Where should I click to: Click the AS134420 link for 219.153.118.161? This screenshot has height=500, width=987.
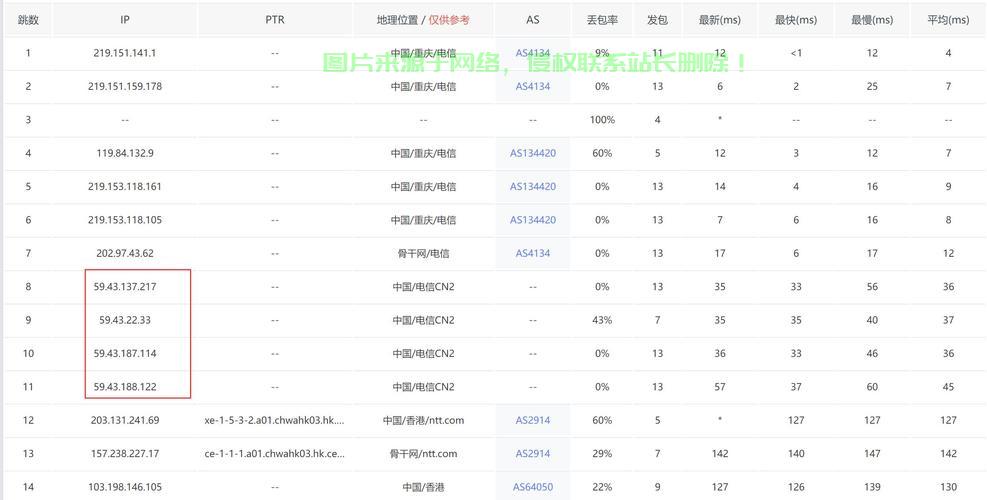[533, 187]
